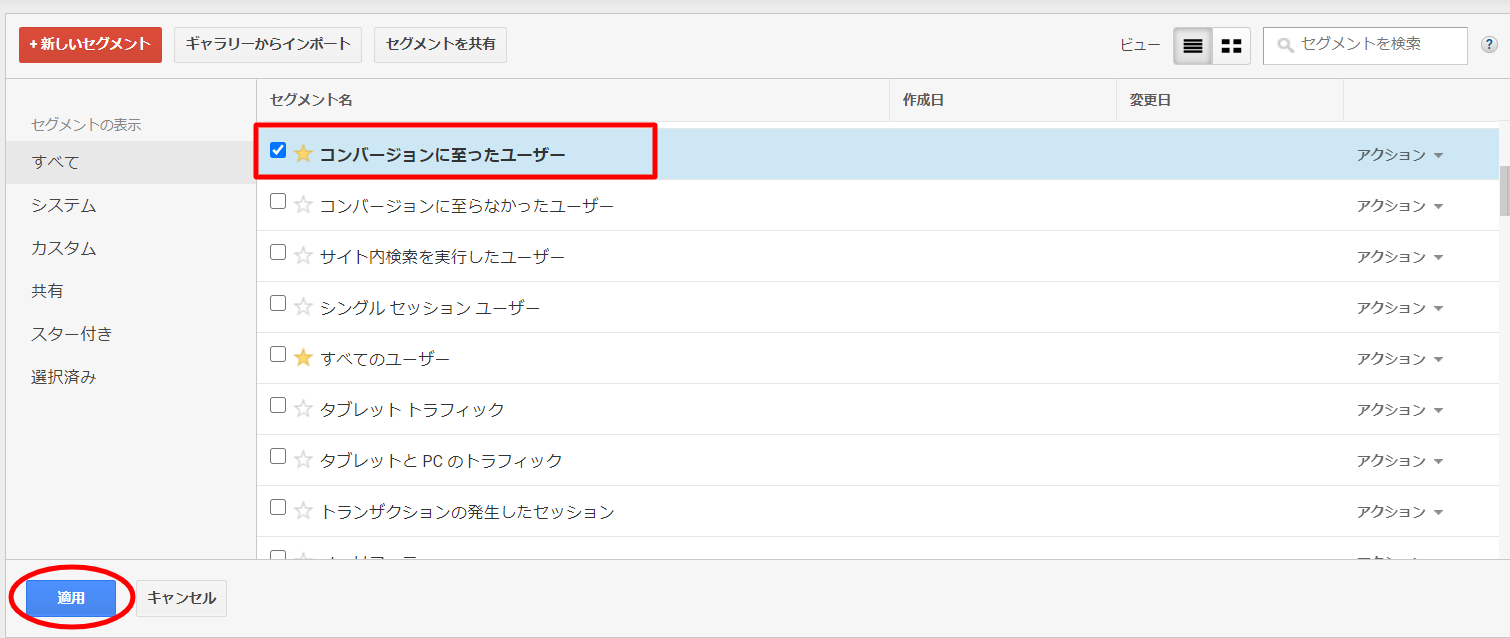Viewport: 1510px width, 638px height.
Task: Click the 適用 button
Action: pyautogui.click(x=71, y=598)
